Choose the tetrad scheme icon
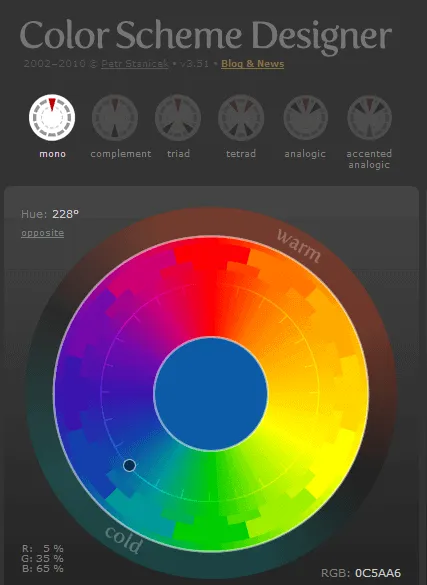427x585 pixels. (x=241, y=118)
